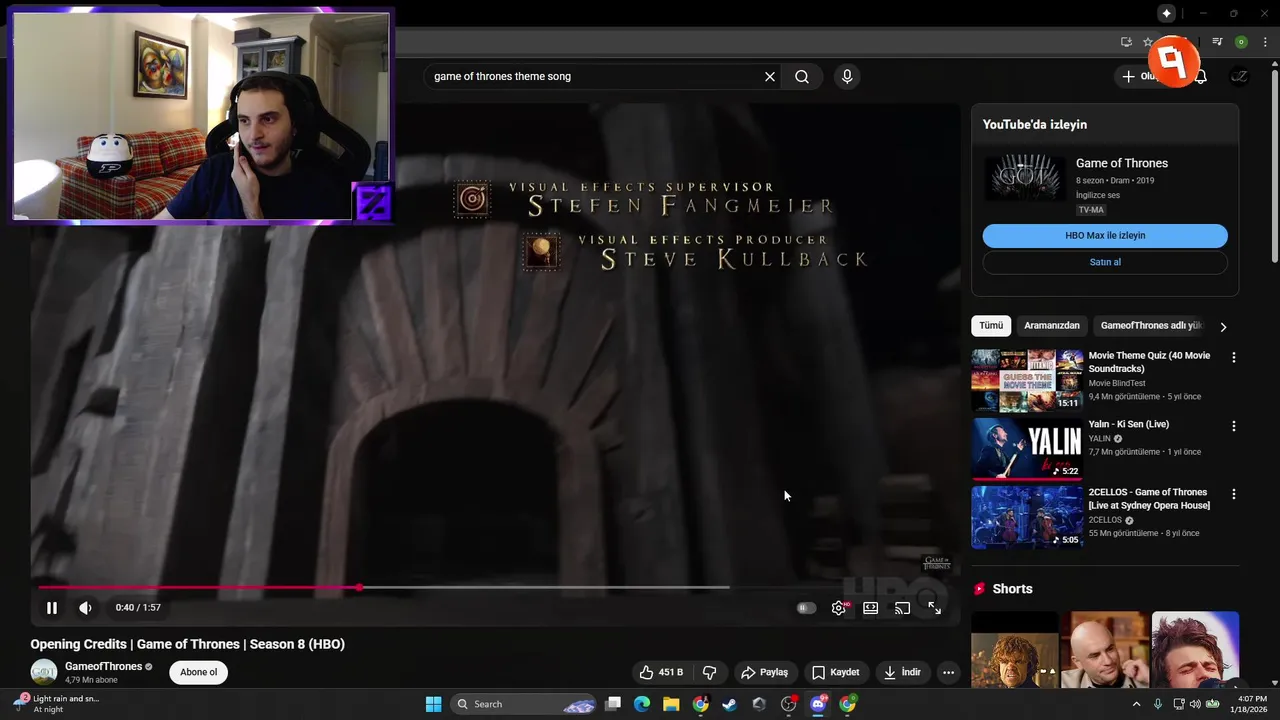Open the green Chrome profile button
Viewport: 1280px width, 720px height.
(x=1241, y=42)
